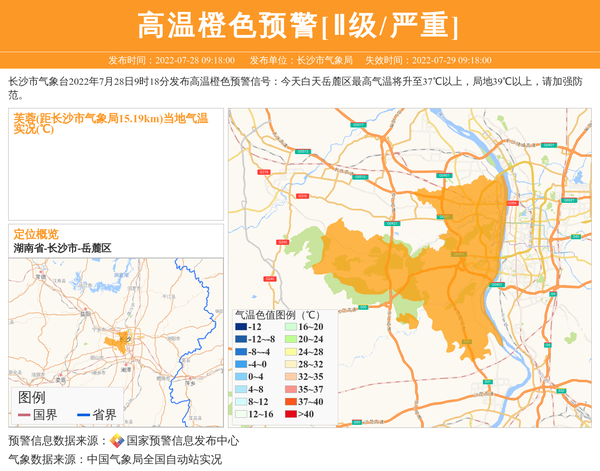Click the 发布单位 长沙市气象局 label
This screenshot has height=471, width=600.
[x=300, y=60]
